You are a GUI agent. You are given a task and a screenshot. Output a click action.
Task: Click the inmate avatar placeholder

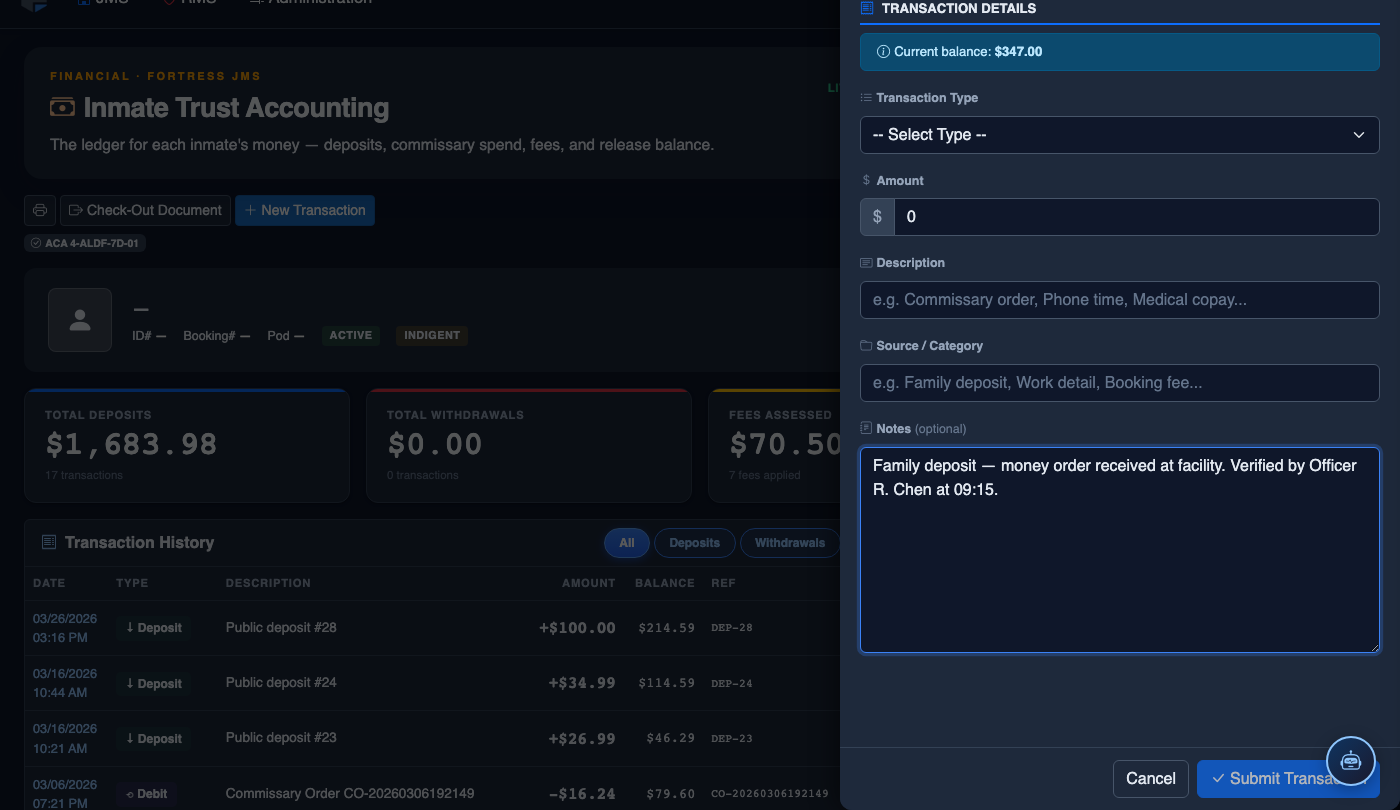click(x=80, y=320)
